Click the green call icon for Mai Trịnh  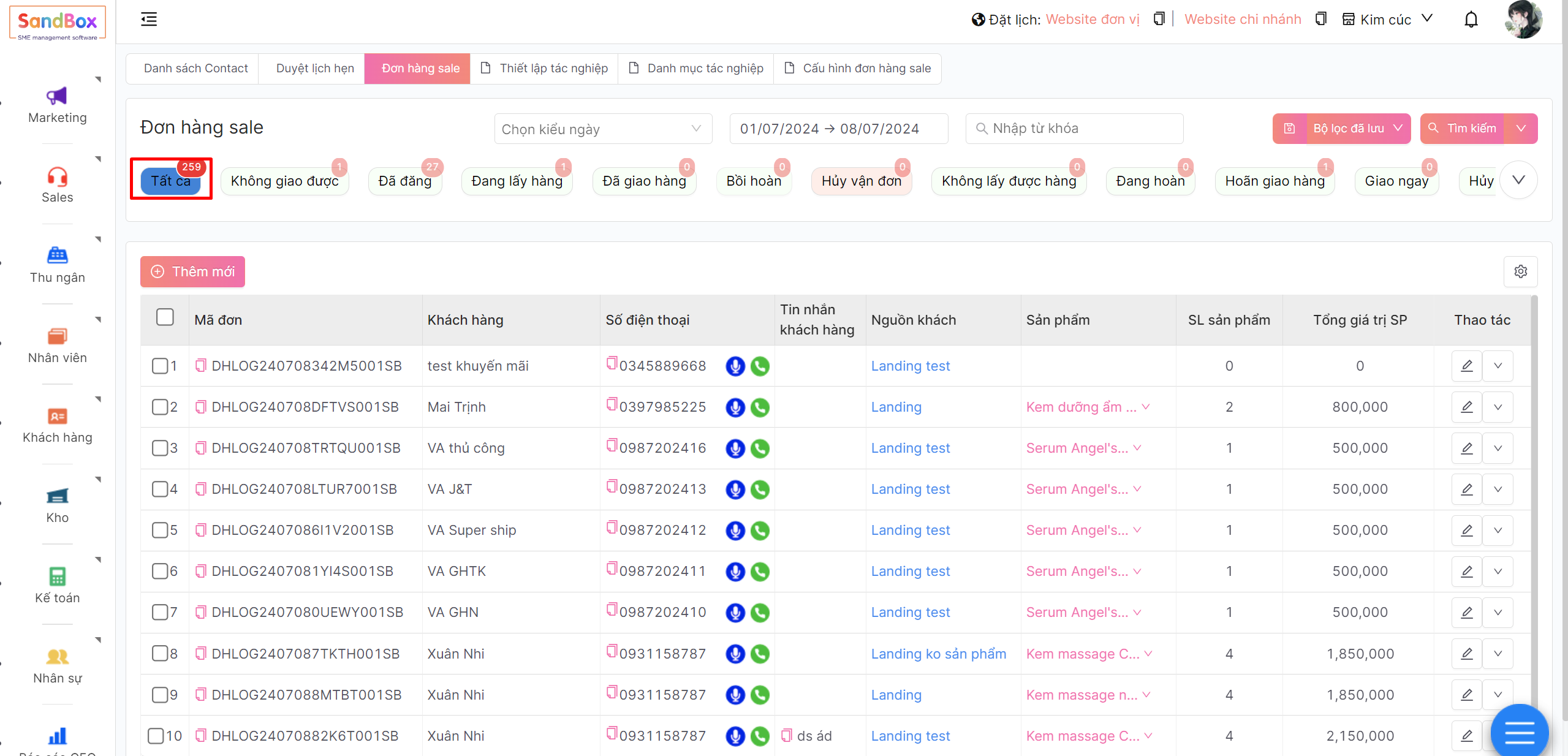[760, 407]
